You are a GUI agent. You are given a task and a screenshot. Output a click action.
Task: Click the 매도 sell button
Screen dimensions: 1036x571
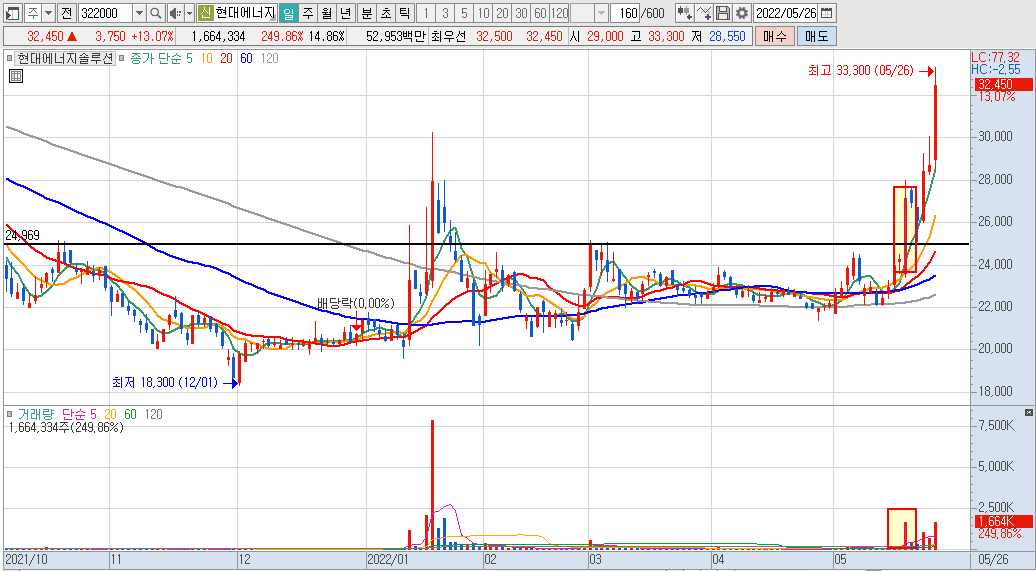click(x=816, y=36)
